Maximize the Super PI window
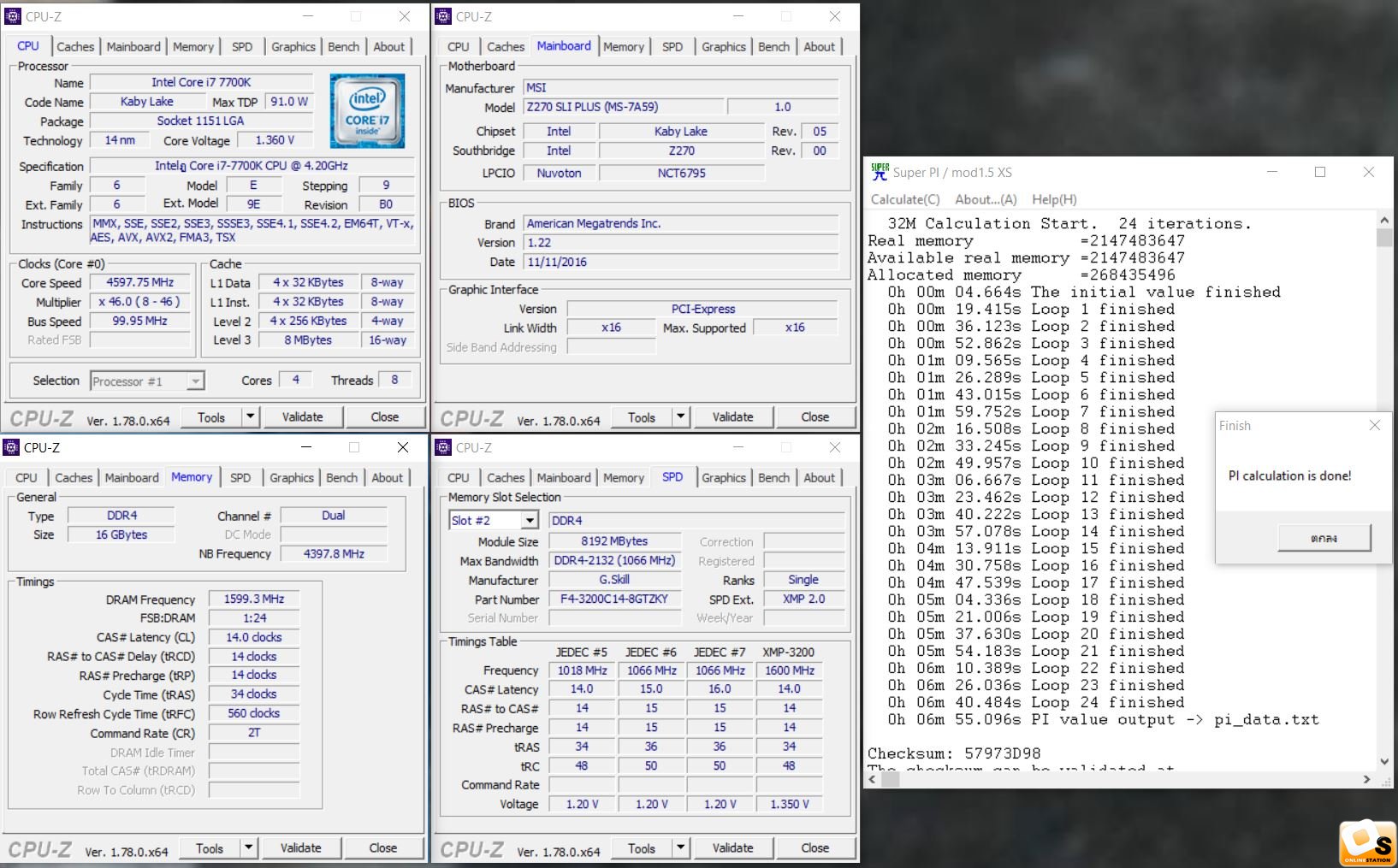The image size is (1398, 868). (x=1320, y=172)
